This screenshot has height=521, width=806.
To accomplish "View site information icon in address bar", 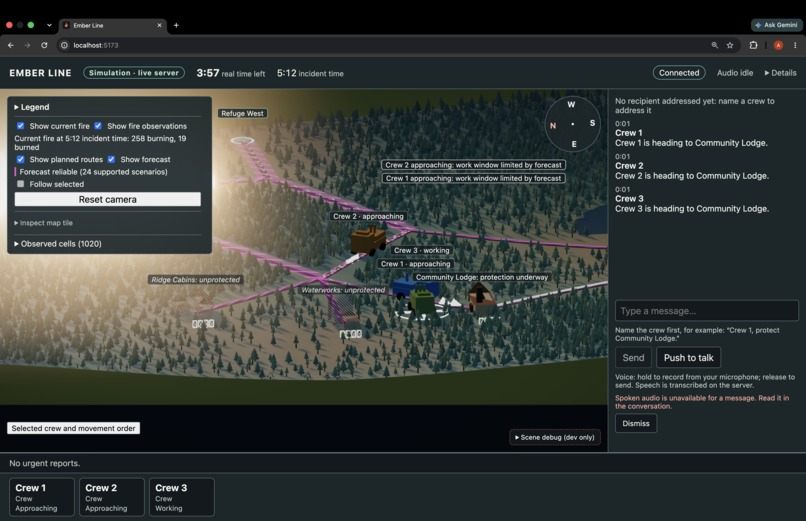I will (64, 45).
